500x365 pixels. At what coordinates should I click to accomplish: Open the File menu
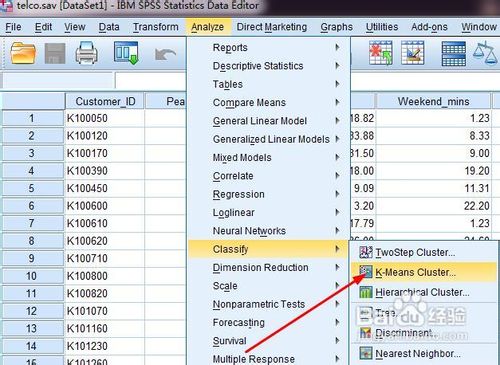click(x=13, y=27)
